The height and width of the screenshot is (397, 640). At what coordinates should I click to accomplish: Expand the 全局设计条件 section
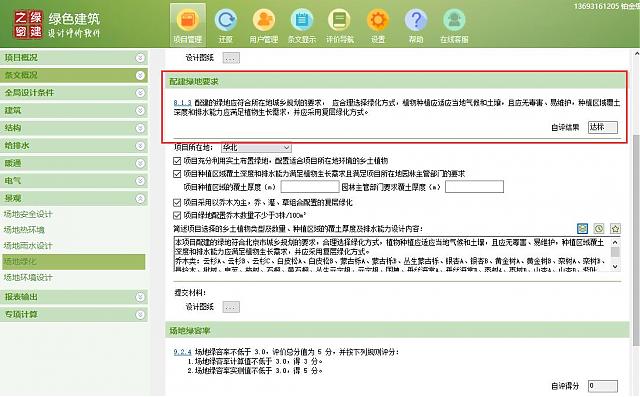pyautogui.click(x=140, y=93)
